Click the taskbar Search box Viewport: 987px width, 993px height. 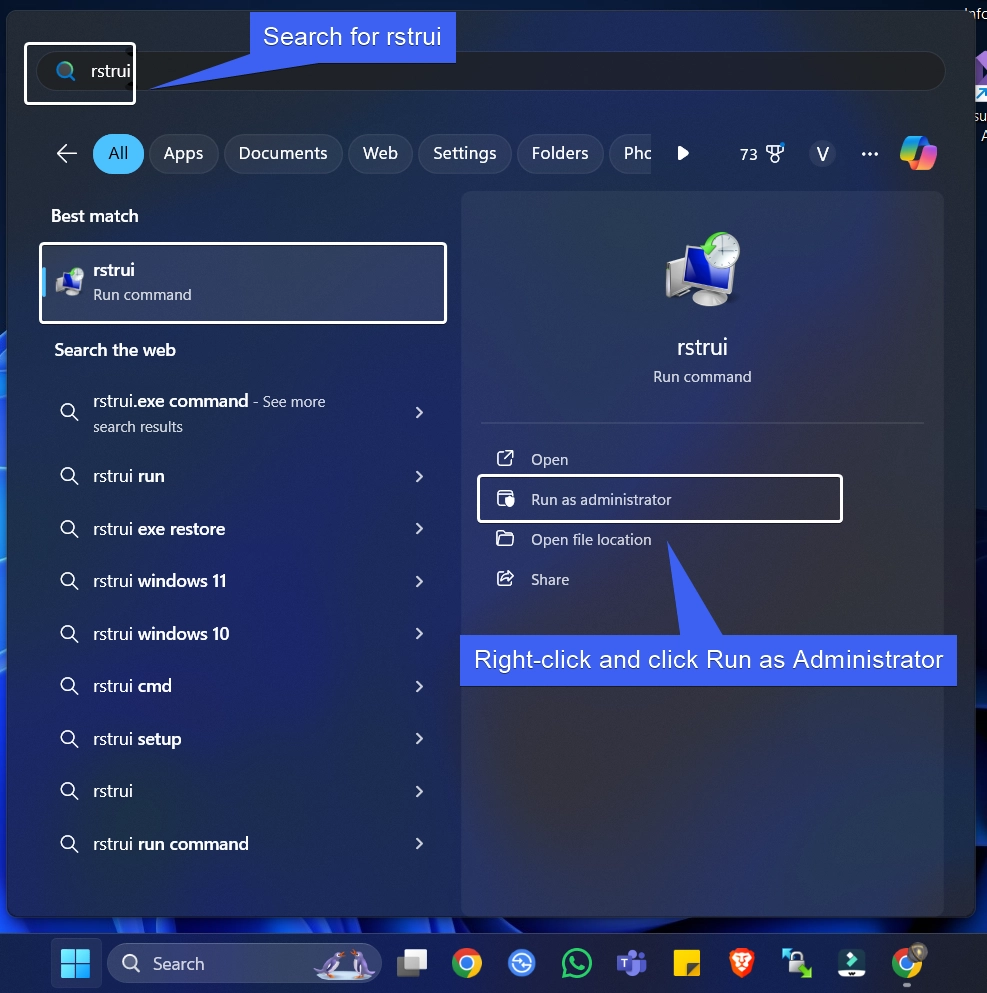(244, 963)
